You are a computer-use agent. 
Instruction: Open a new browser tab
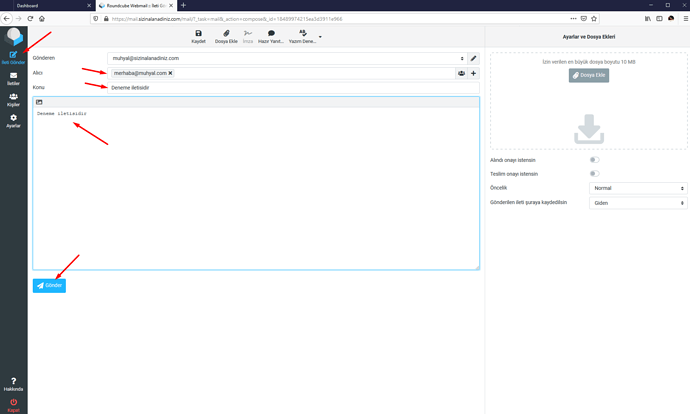click(x=184, y=5)
